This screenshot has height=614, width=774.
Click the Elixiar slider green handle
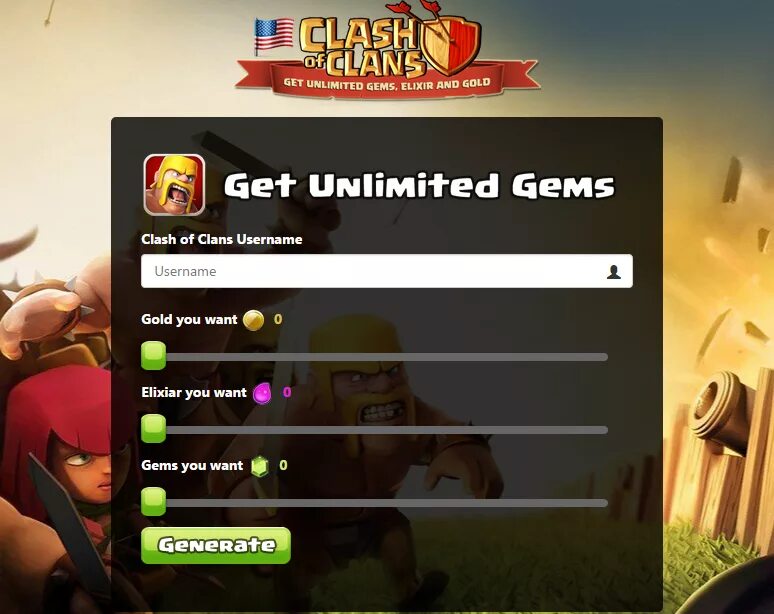click(x=154, y=428)
